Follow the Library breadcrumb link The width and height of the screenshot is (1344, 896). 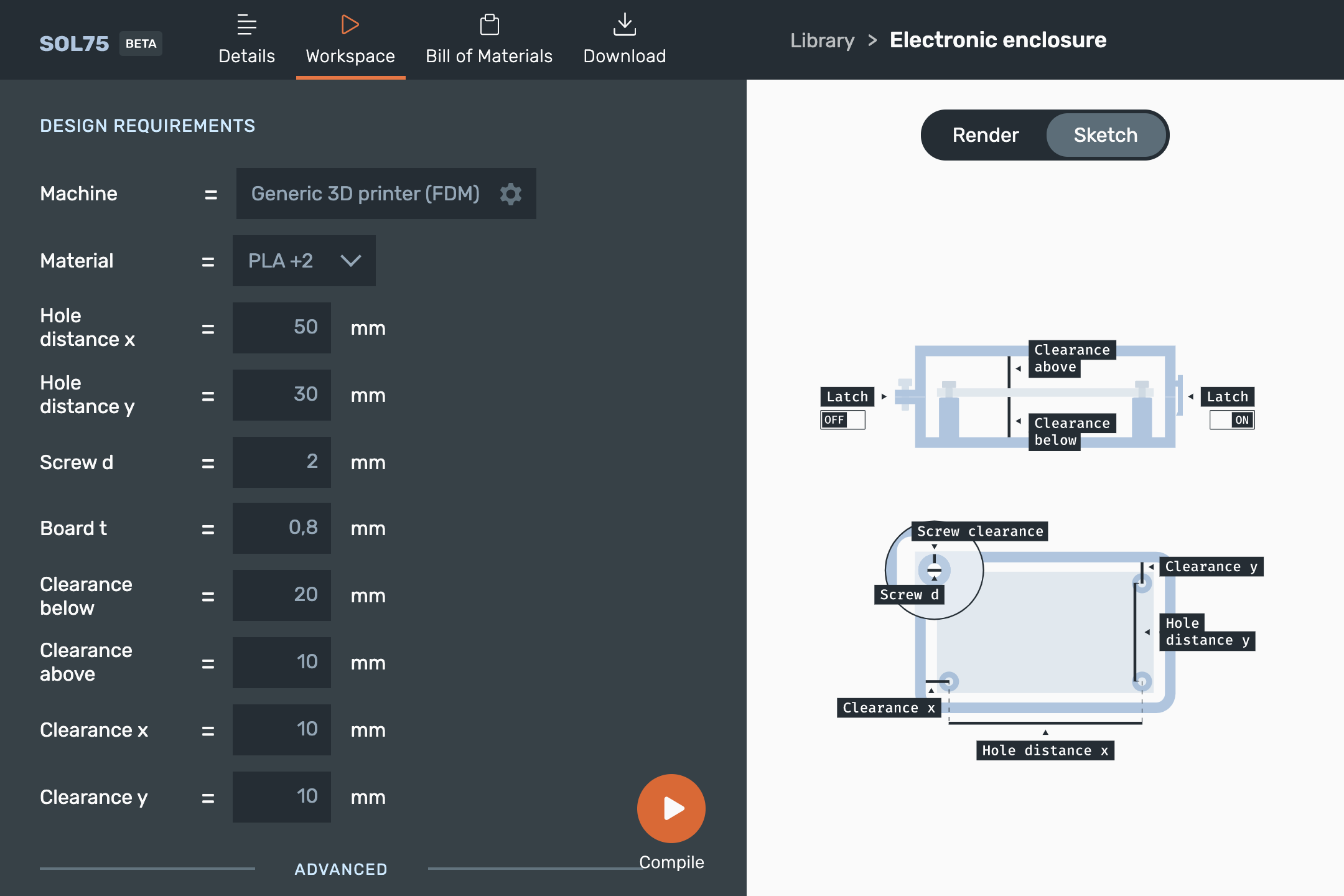[822, 40]
